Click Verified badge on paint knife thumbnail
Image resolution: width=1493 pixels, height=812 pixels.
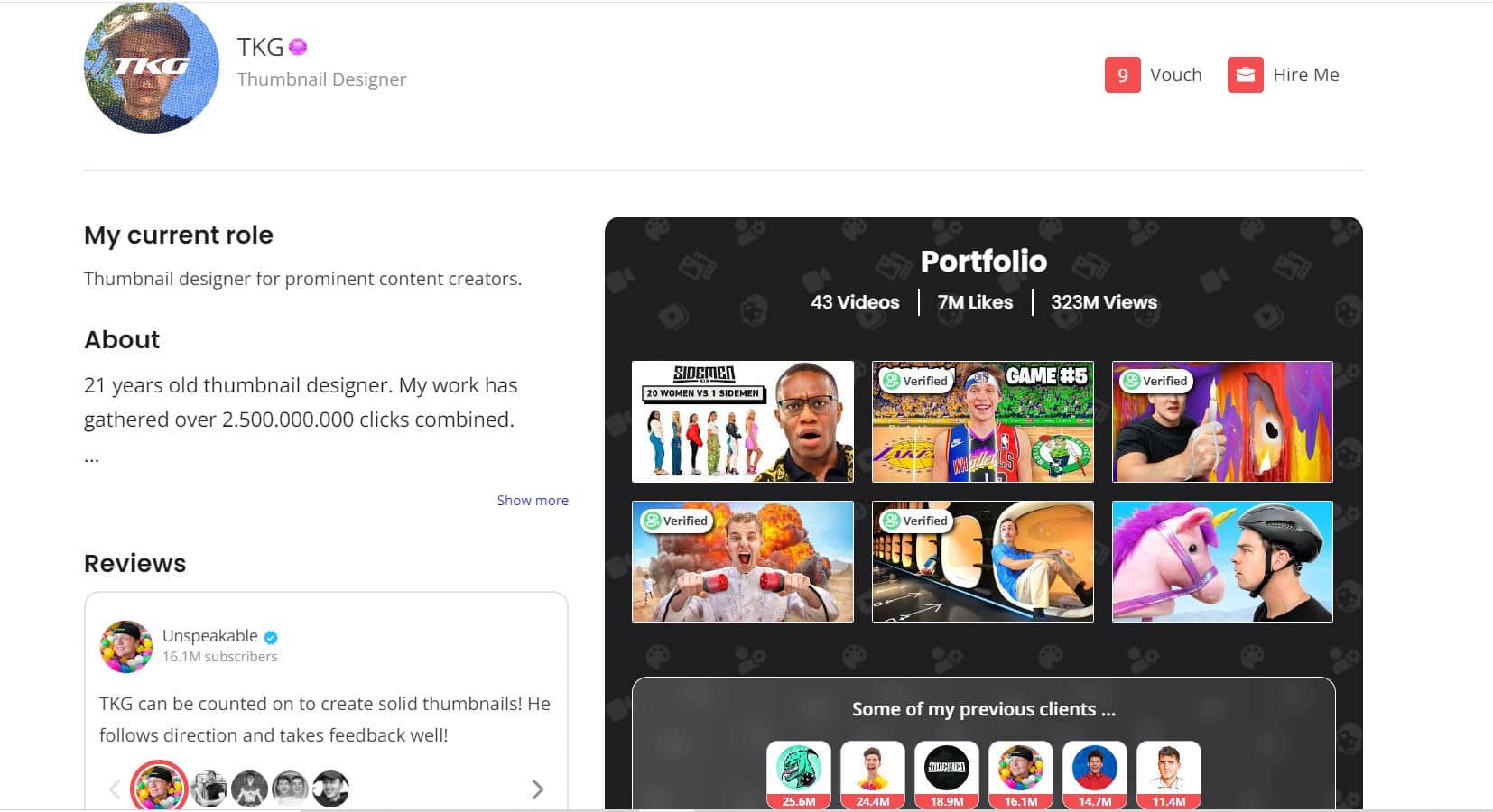[x=1155, y=381]
